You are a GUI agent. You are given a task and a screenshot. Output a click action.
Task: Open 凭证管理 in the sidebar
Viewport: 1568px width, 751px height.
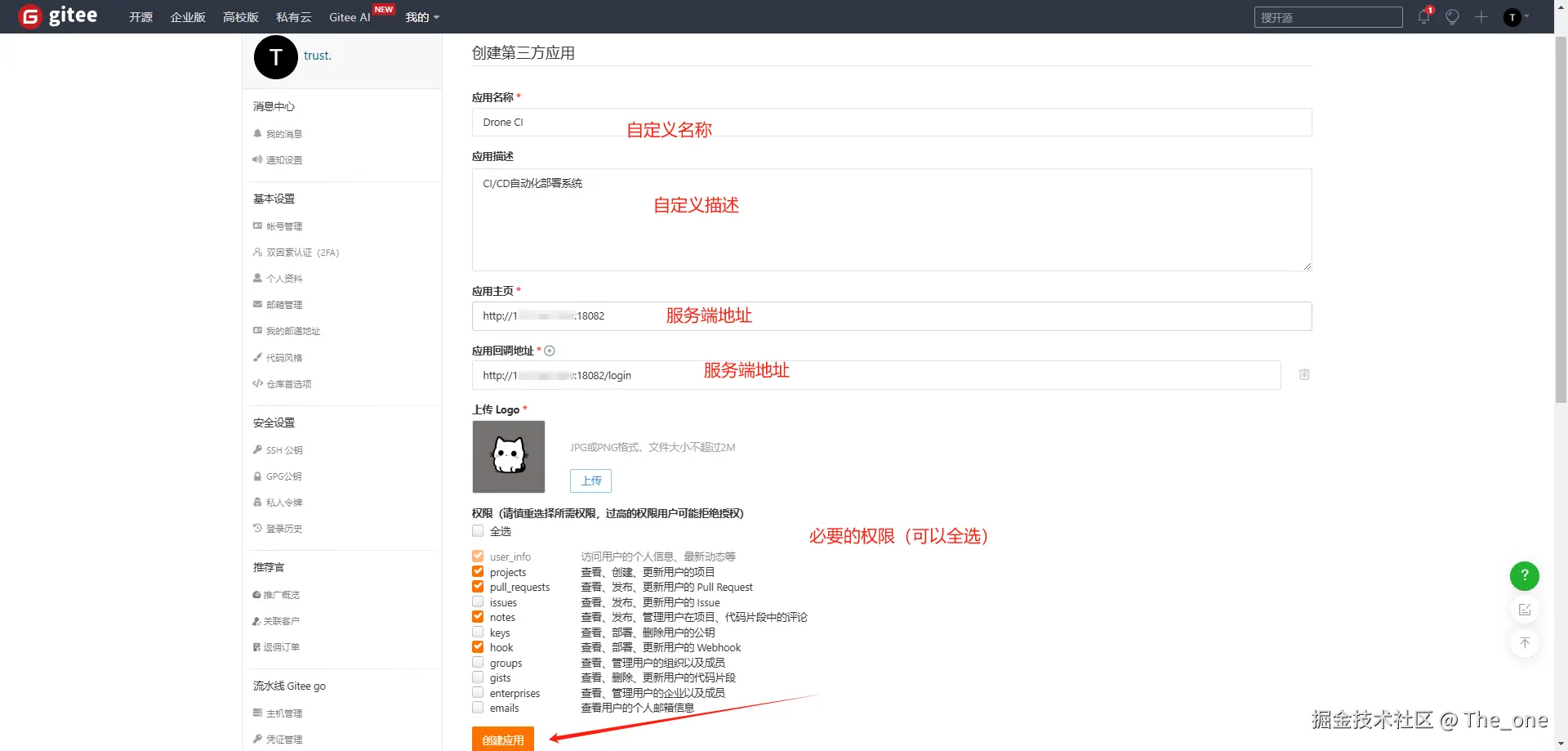click(278, 740)
